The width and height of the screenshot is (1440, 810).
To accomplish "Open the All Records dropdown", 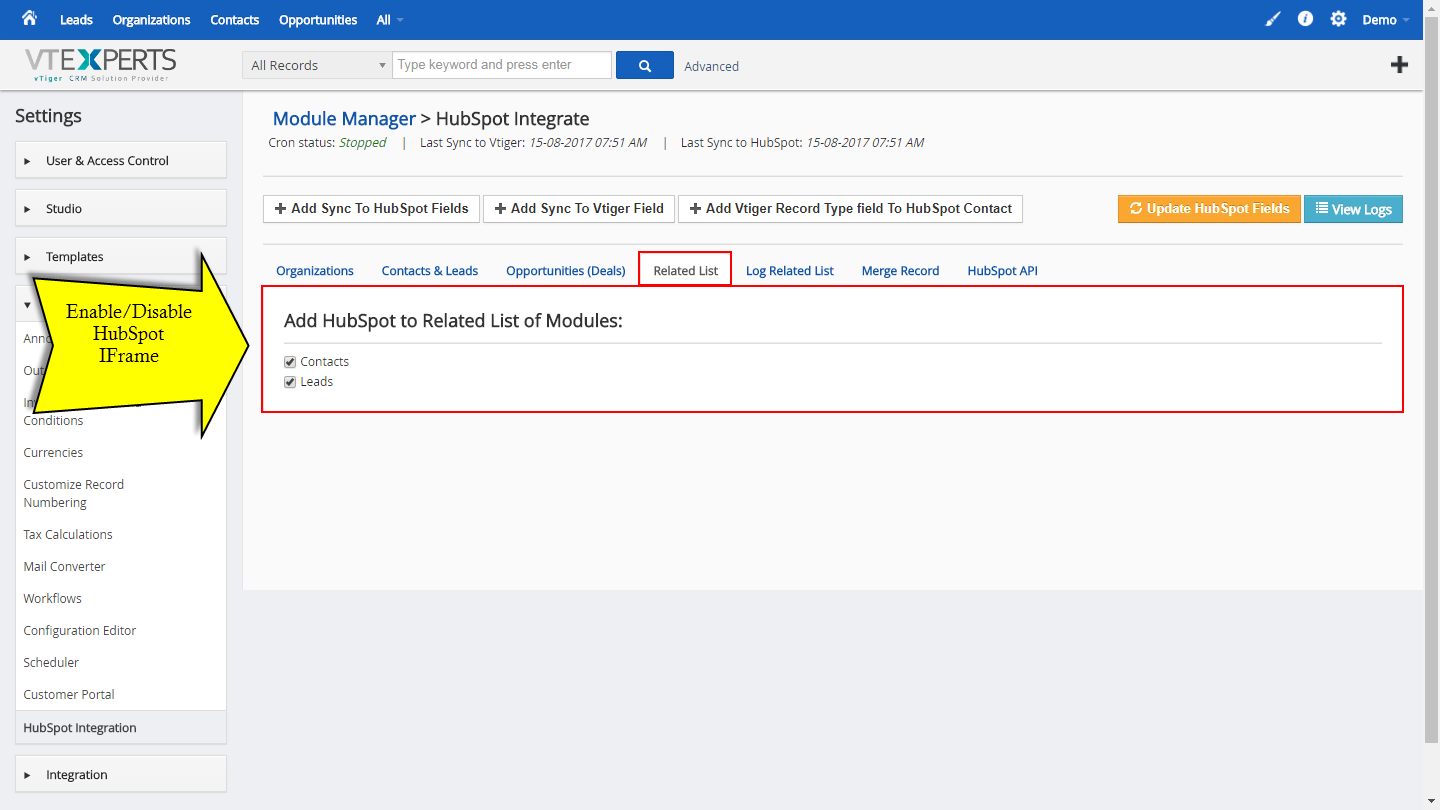I will click(x=317, y=65).
